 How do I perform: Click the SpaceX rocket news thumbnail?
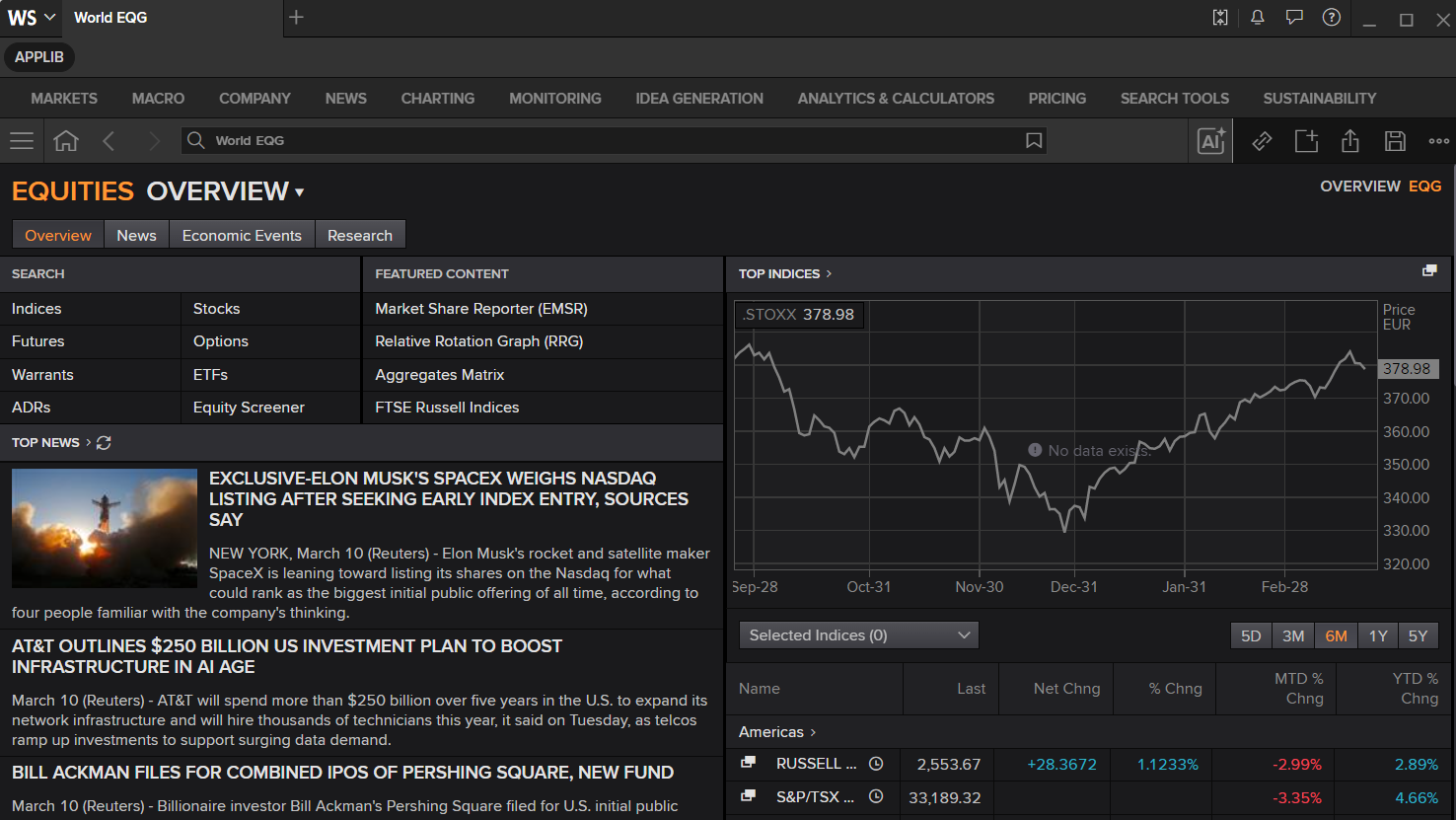click(x=105, y=529)
